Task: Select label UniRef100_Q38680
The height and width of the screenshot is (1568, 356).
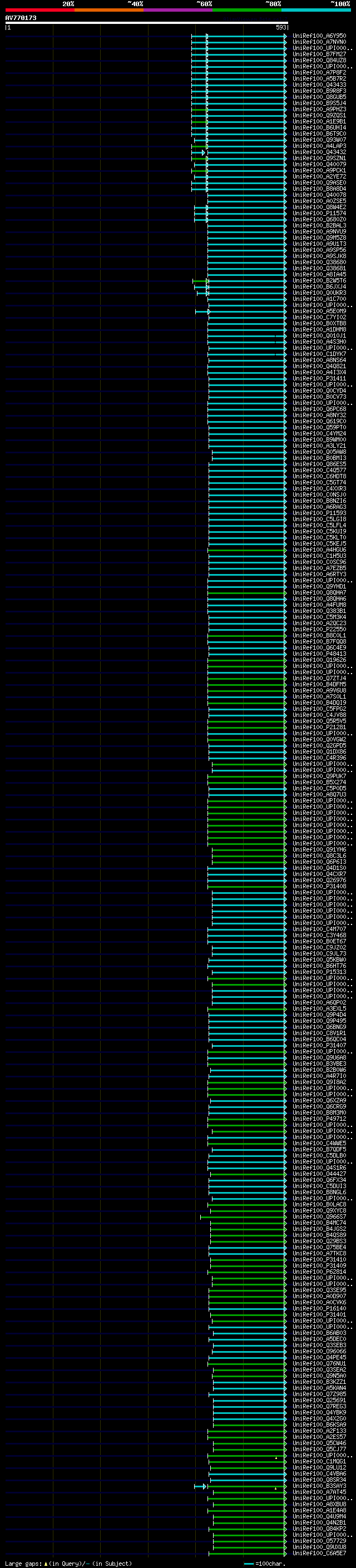Action: pos(319,263)
